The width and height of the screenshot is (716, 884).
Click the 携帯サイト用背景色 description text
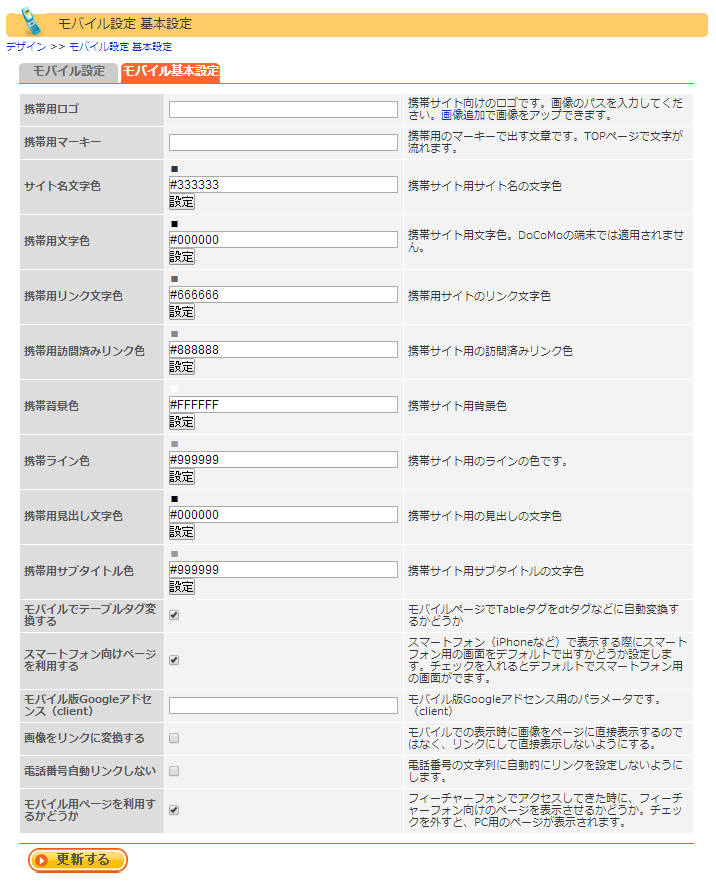pos(457,406)
